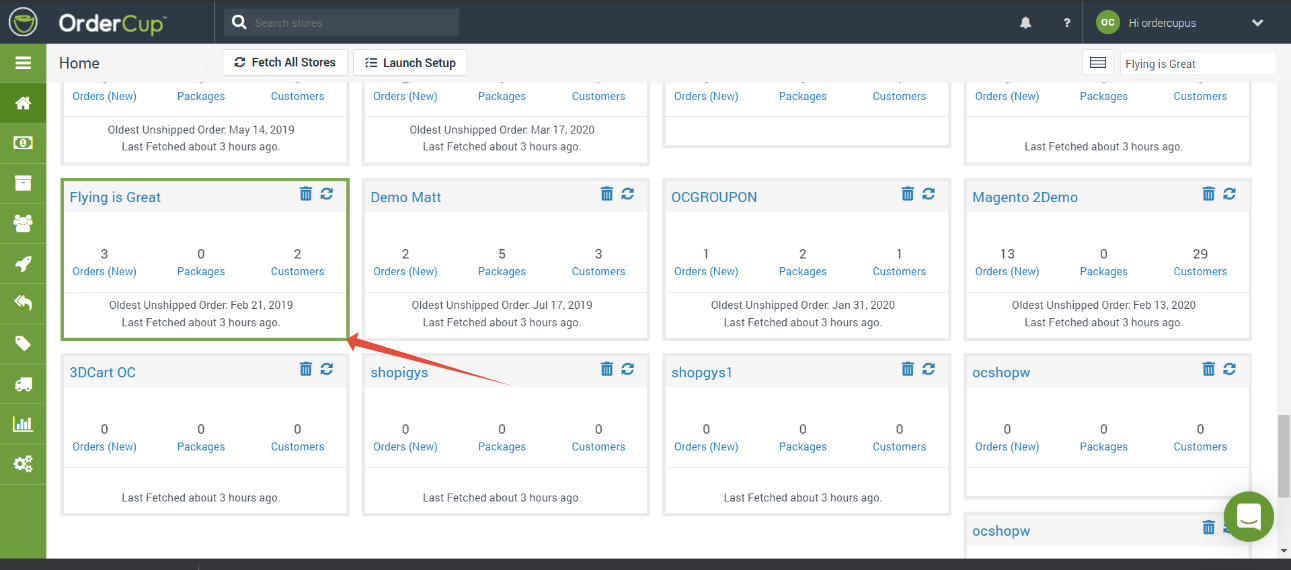Refresh the 3DCart OC store
Screen dimensions: 1291x570
click(327, 369)
